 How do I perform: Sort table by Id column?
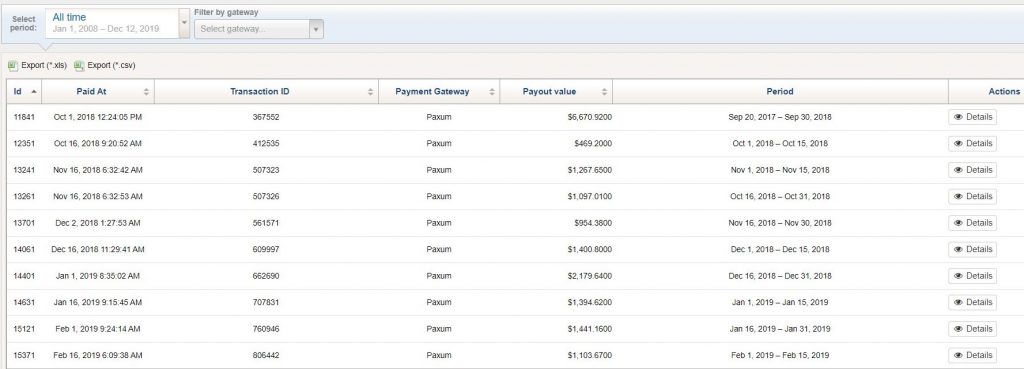24,91
